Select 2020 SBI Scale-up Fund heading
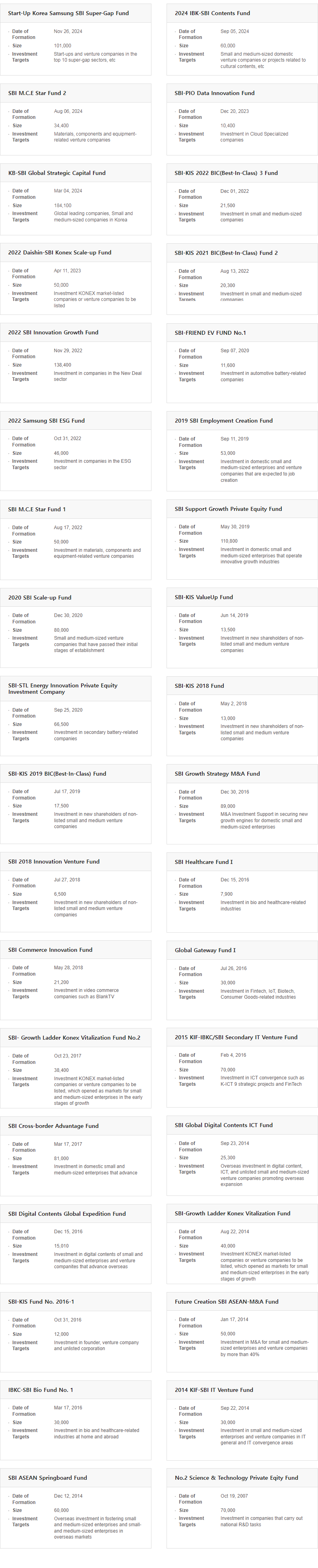This screenshot has width=318, height=1568. click(x=39, y=598)
